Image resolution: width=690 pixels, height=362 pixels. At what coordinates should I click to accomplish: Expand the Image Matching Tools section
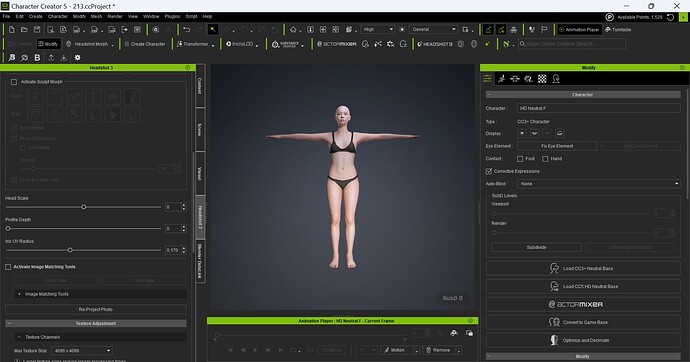pyautogui.click(x=100, y=294)
